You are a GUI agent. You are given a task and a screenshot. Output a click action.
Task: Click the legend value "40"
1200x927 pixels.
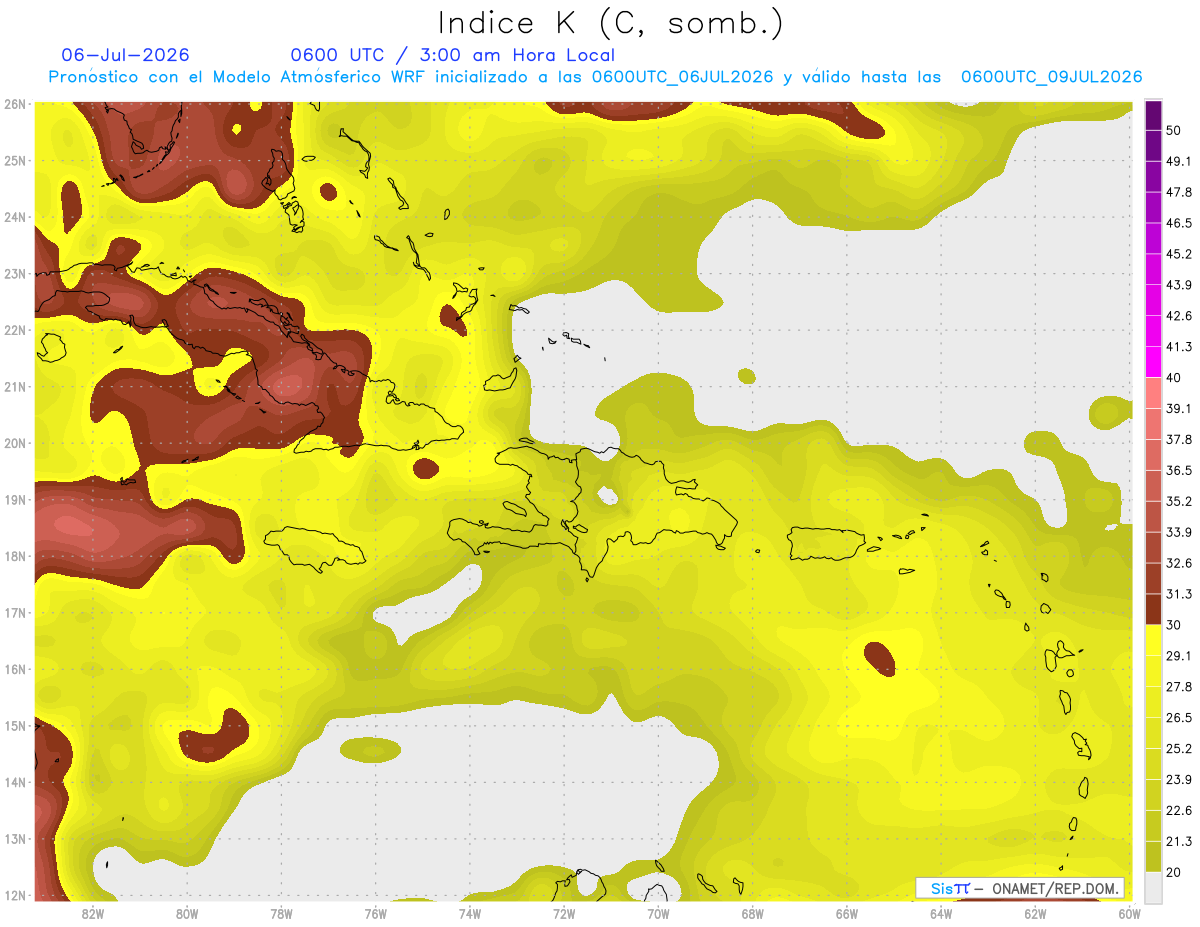1176,378
